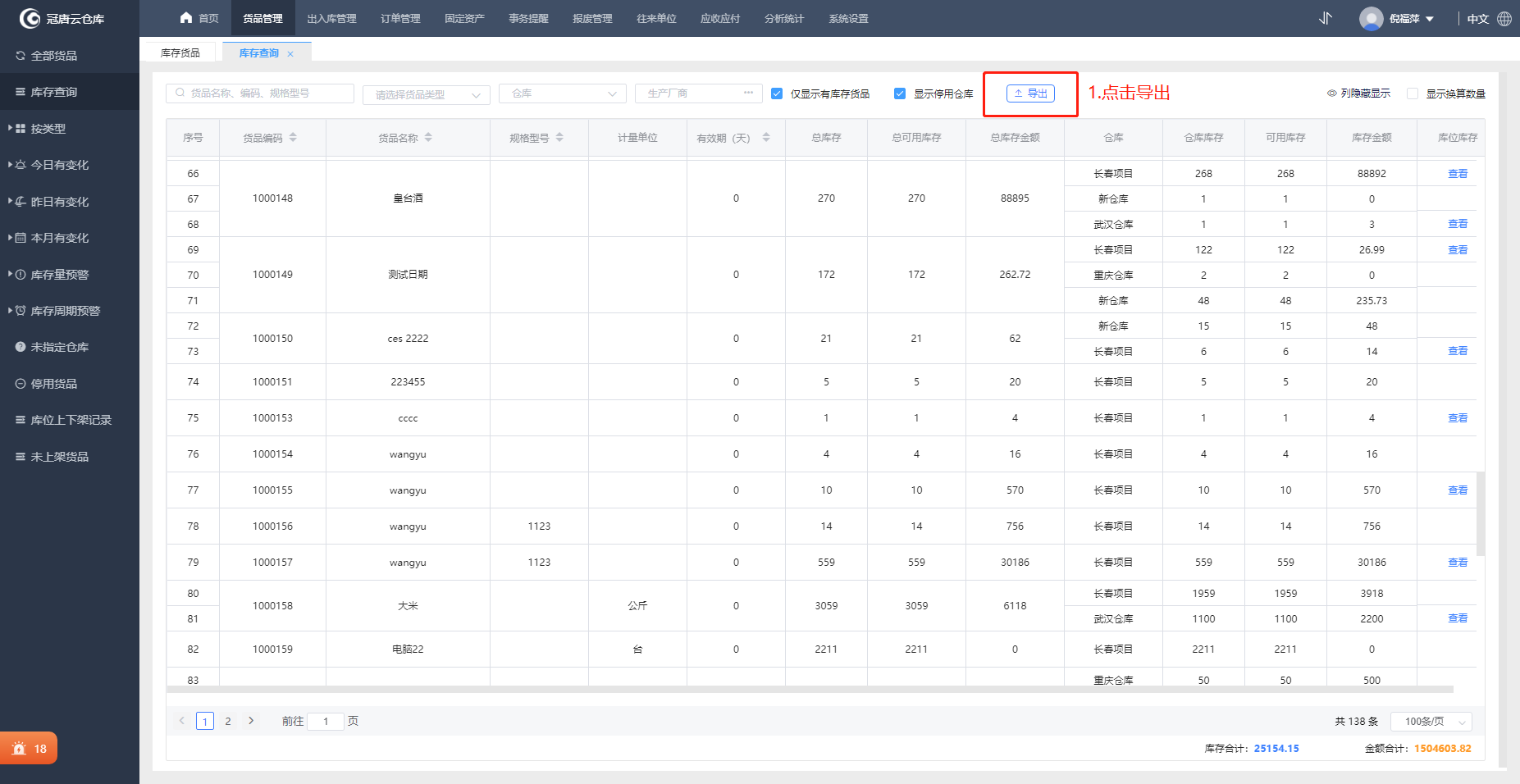Switch language via 中文

click(x=1478, y=19)
